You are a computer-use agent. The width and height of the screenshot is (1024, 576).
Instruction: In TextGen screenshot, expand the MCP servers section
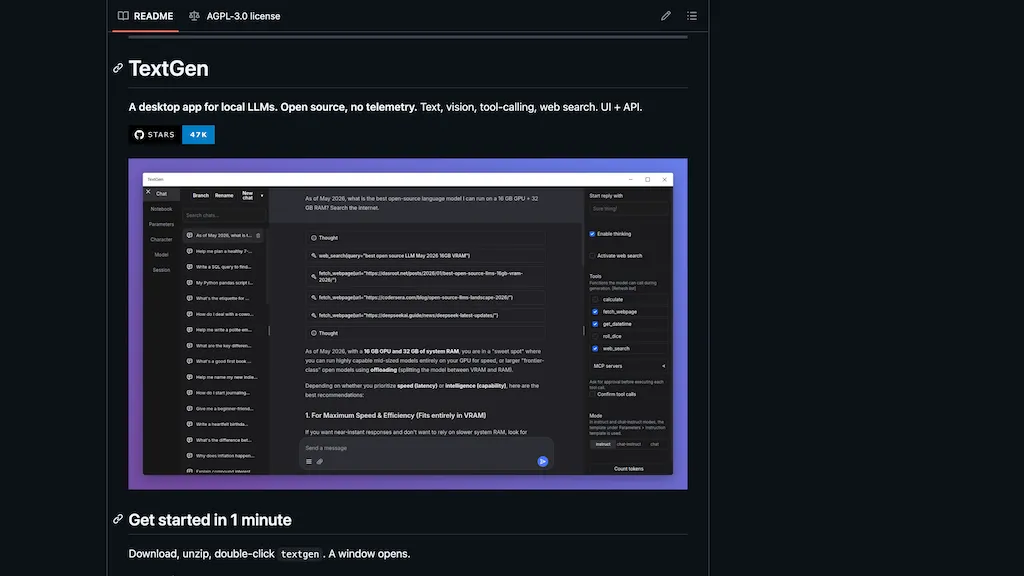click(628, 366)
